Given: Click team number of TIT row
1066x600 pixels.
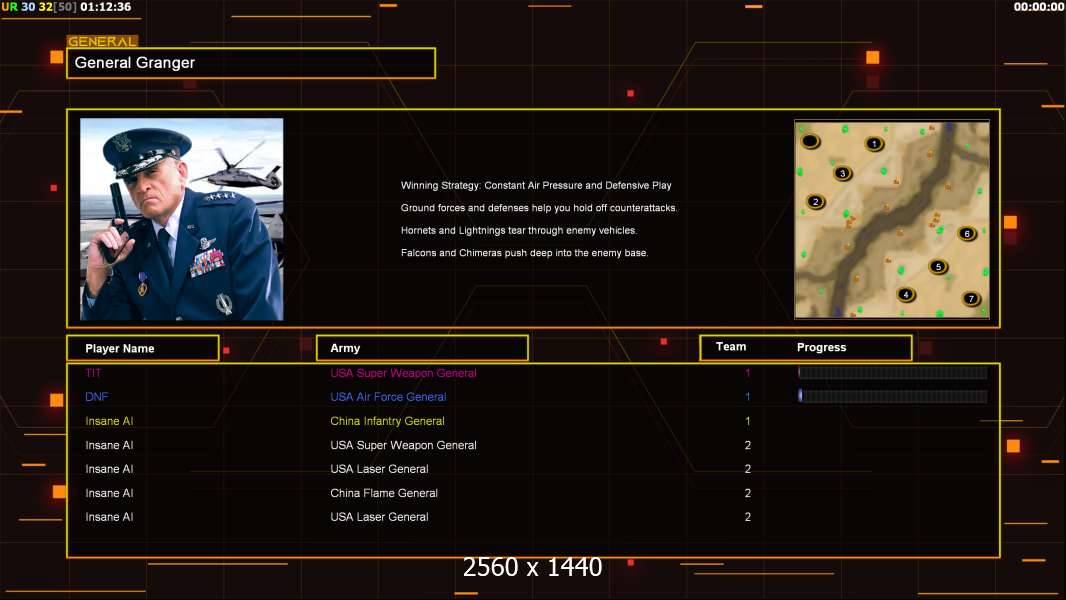Looking at the screenshot, I should 748,373.
